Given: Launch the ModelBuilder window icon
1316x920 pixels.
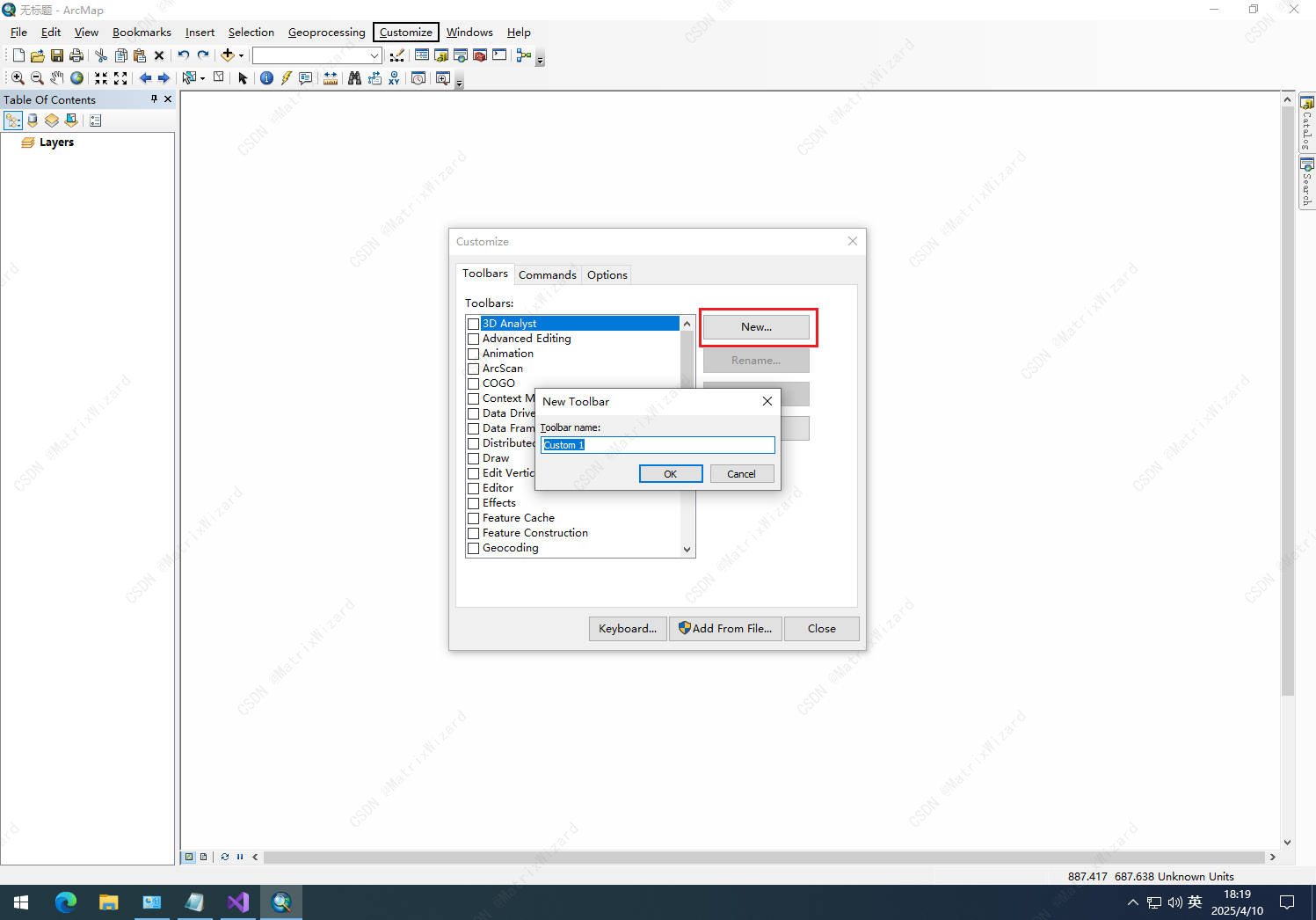Looking at the screenshot, I should [x=524, y=55].
